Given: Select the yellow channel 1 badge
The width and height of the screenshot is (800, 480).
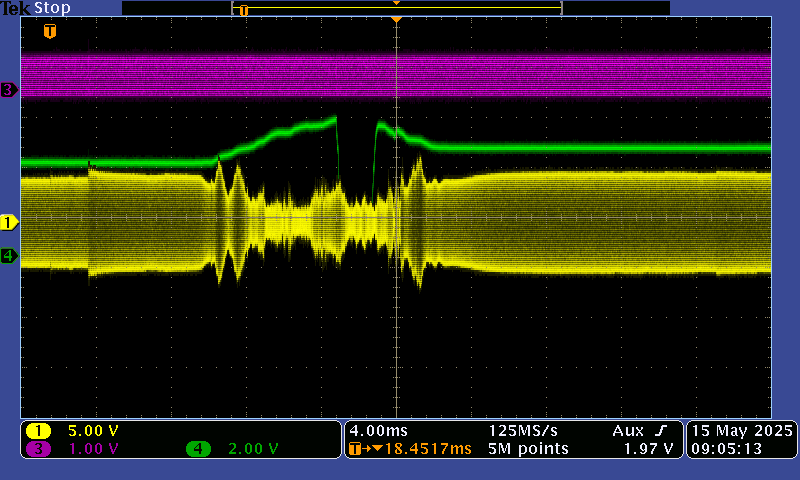Looking at the screenshot, I should (39, 431).
